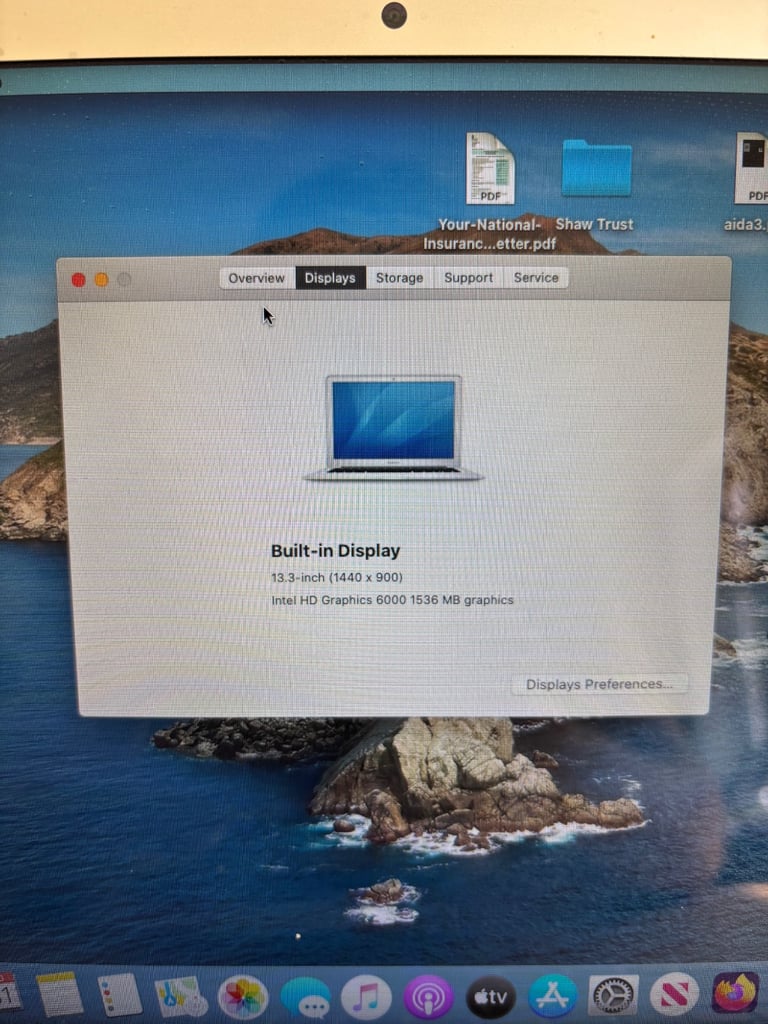
Task: Launch Reminders from the Dock
Action: [120, 995]
